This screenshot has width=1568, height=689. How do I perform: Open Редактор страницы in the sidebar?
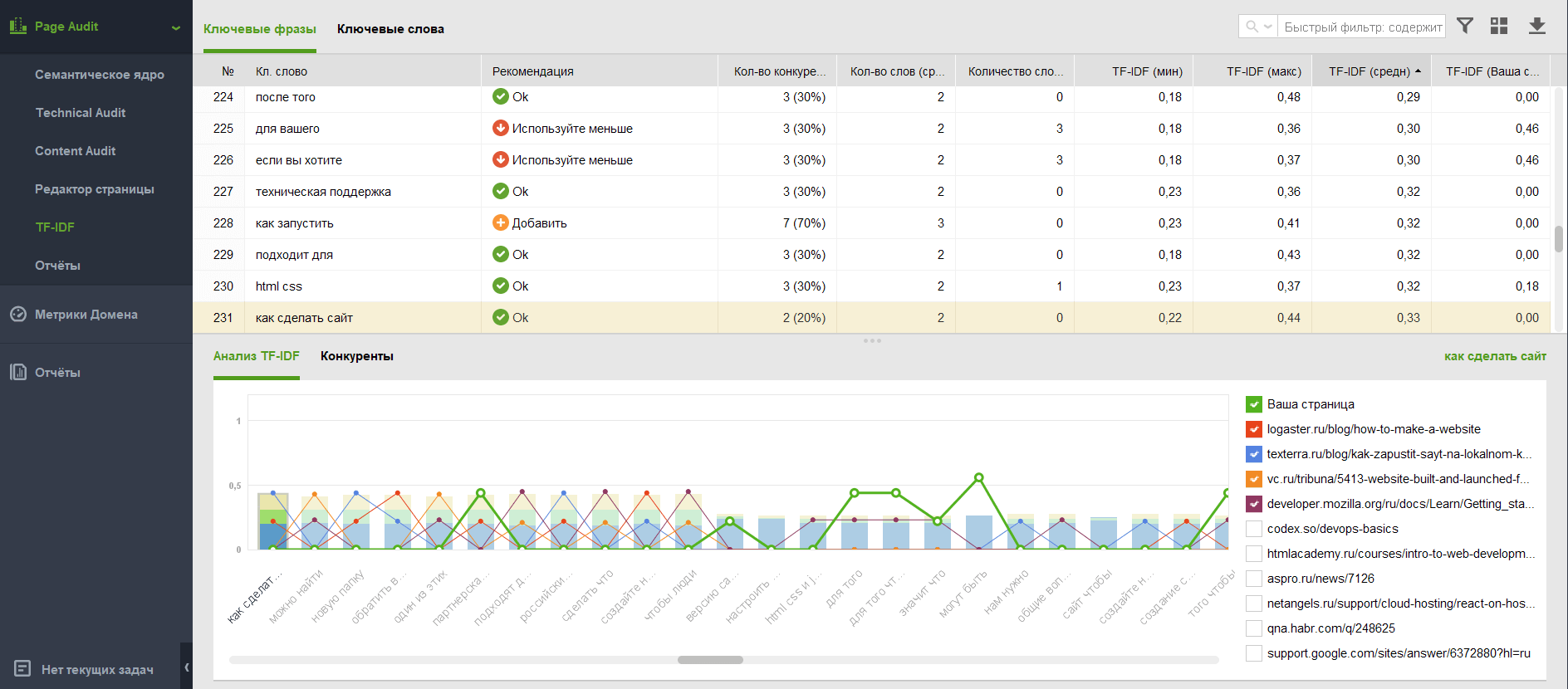coord(95,188)
